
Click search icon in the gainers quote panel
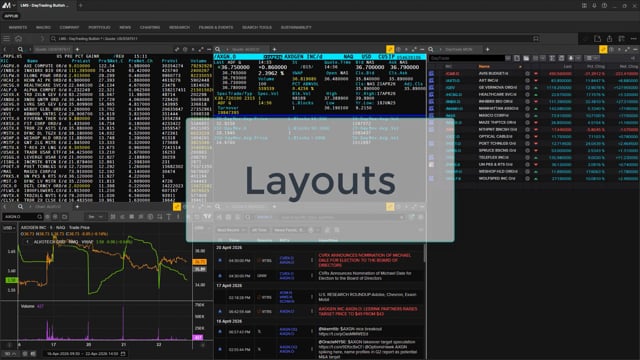pos(20,49)
